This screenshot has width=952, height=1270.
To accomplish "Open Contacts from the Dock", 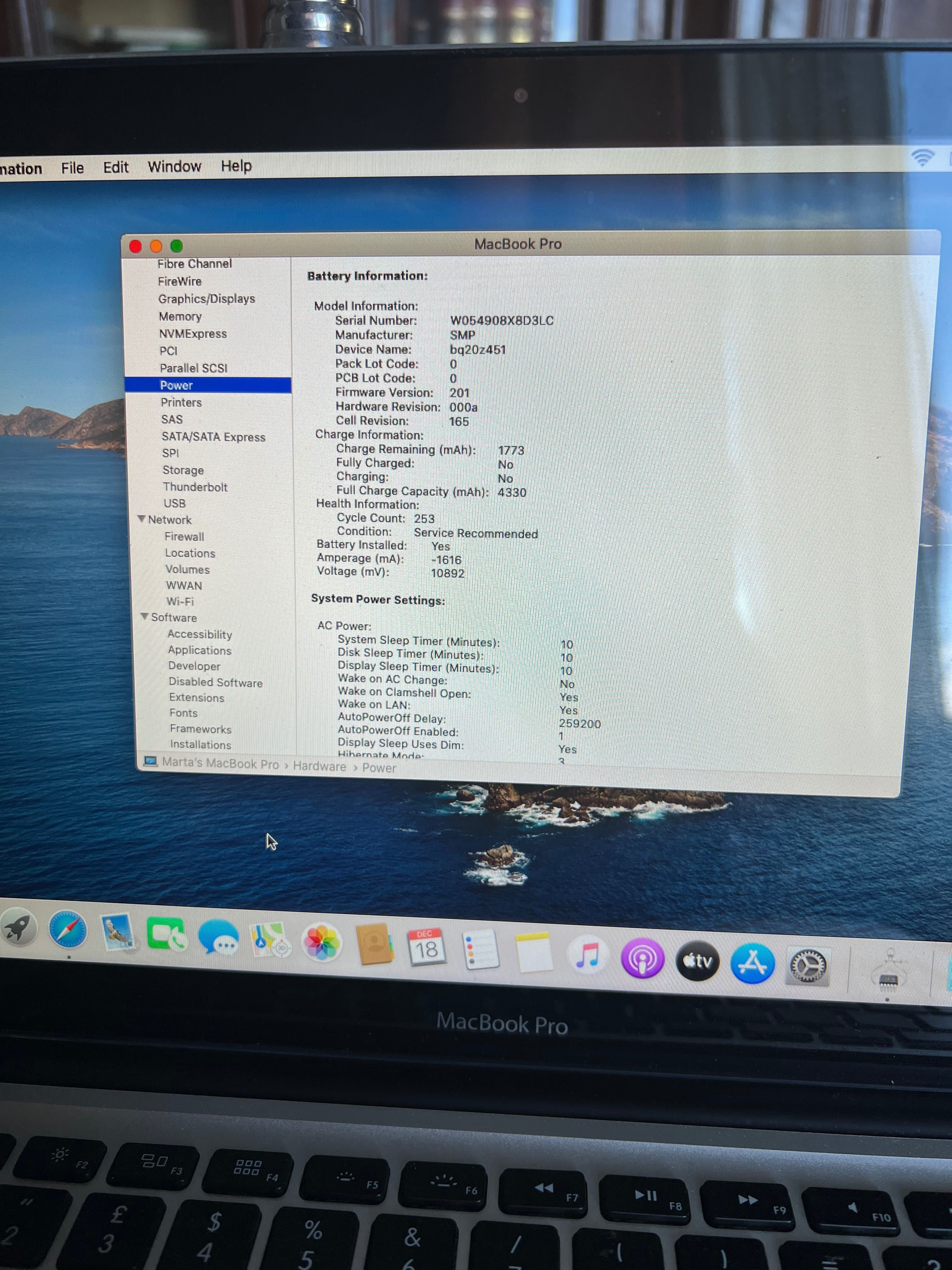I will click(374, 944).
